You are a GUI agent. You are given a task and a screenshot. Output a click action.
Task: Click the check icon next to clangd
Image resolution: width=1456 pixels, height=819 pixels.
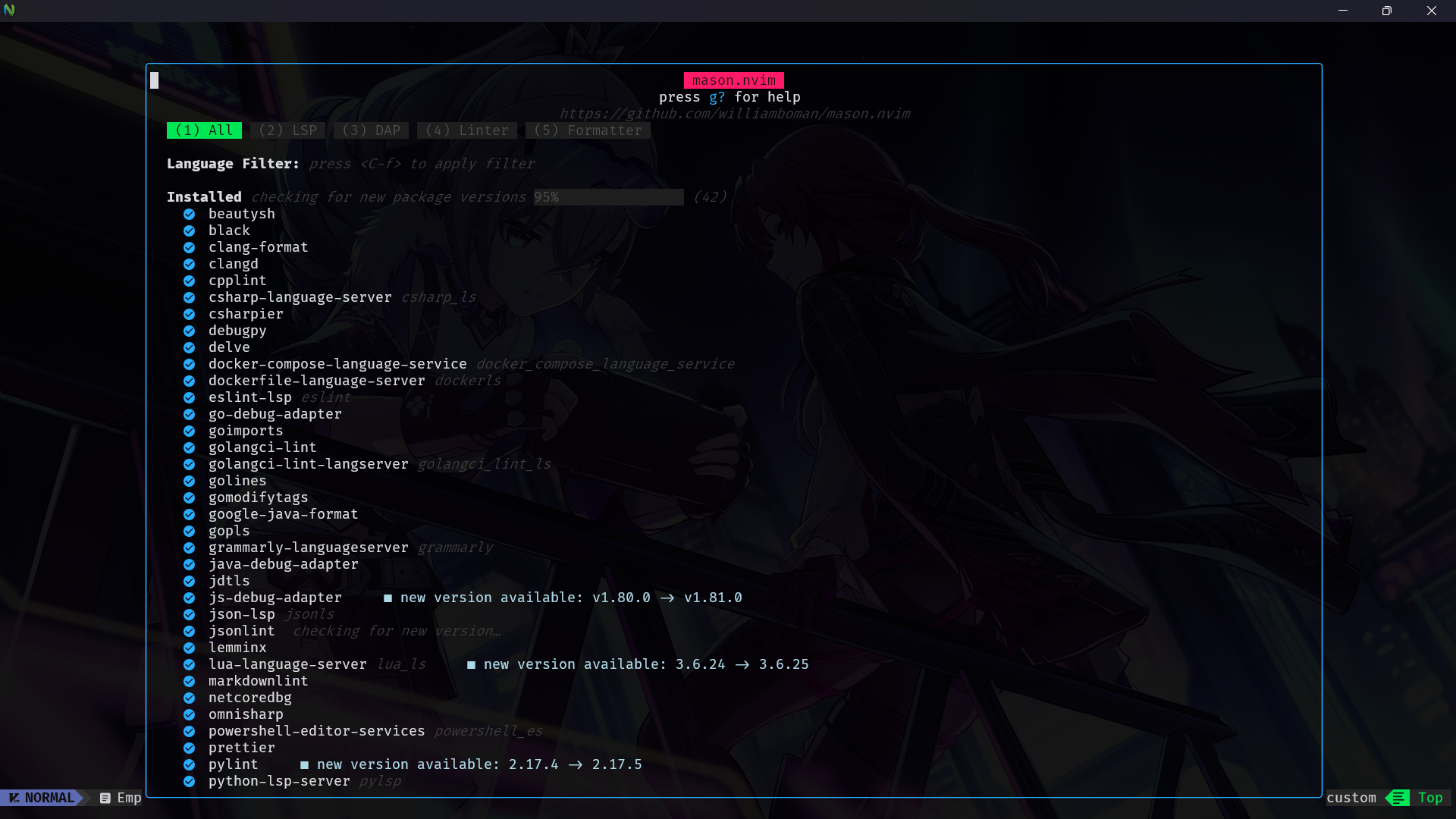click(189, 264)
